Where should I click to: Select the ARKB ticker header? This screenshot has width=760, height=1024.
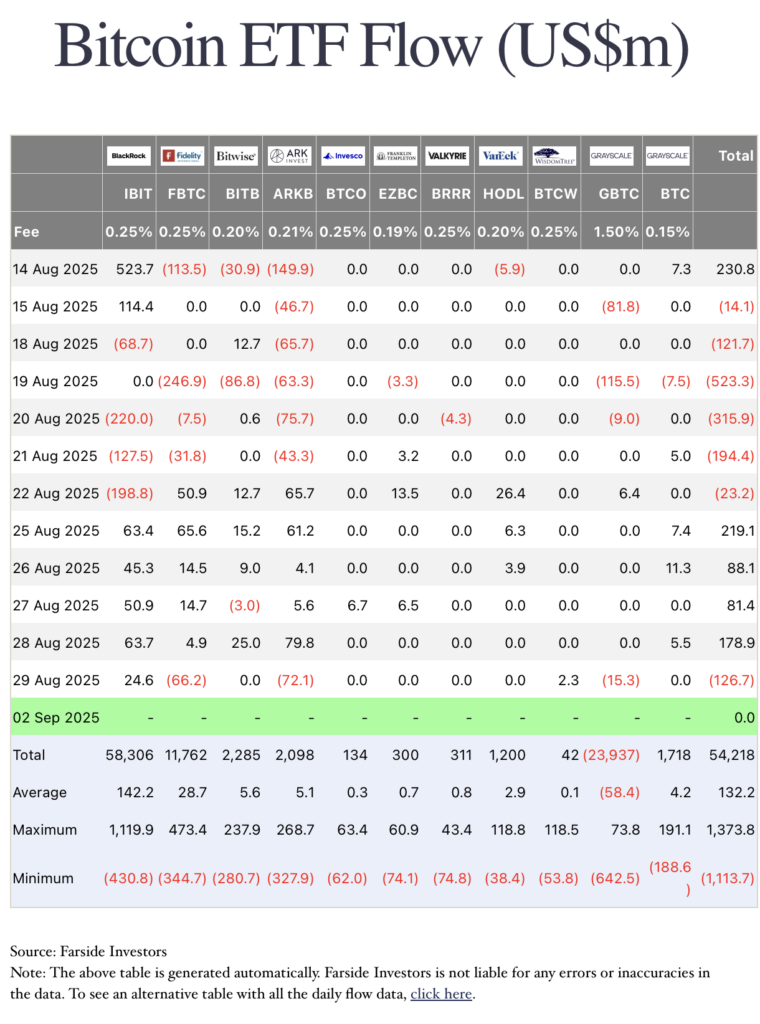293,194
